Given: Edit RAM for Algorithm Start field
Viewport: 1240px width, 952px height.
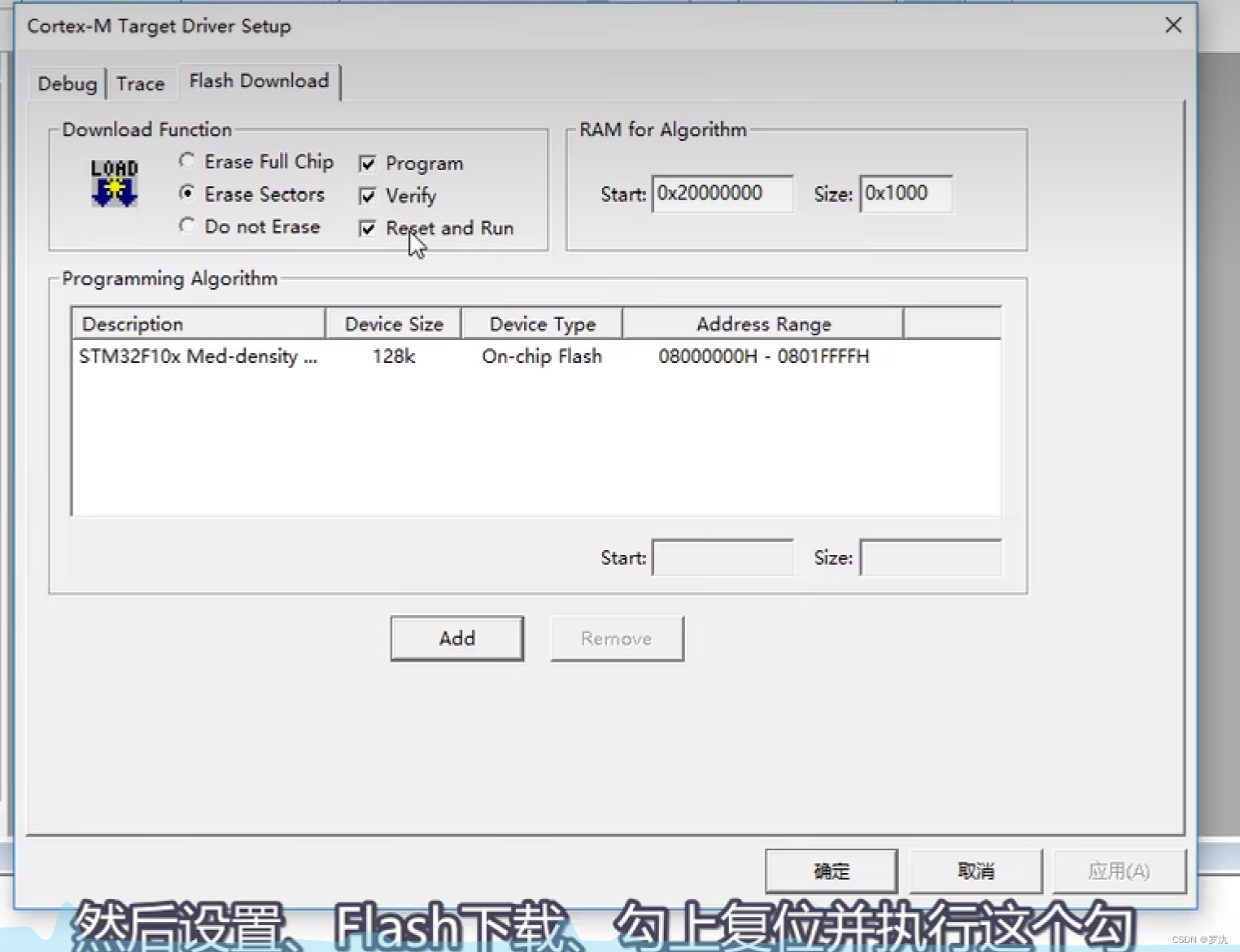Looking at the screenshot, I should [723, 194].
